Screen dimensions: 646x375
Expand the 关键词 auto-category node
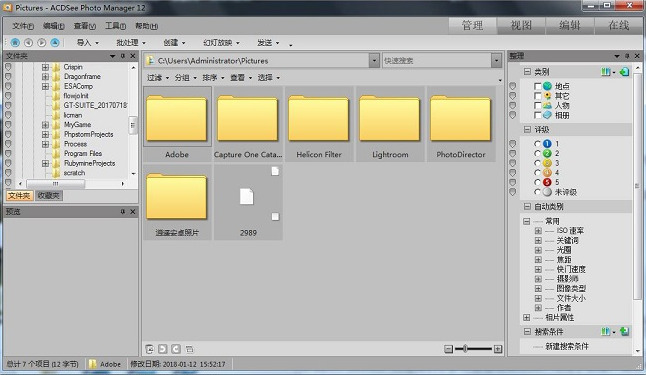tap(538, 240)
